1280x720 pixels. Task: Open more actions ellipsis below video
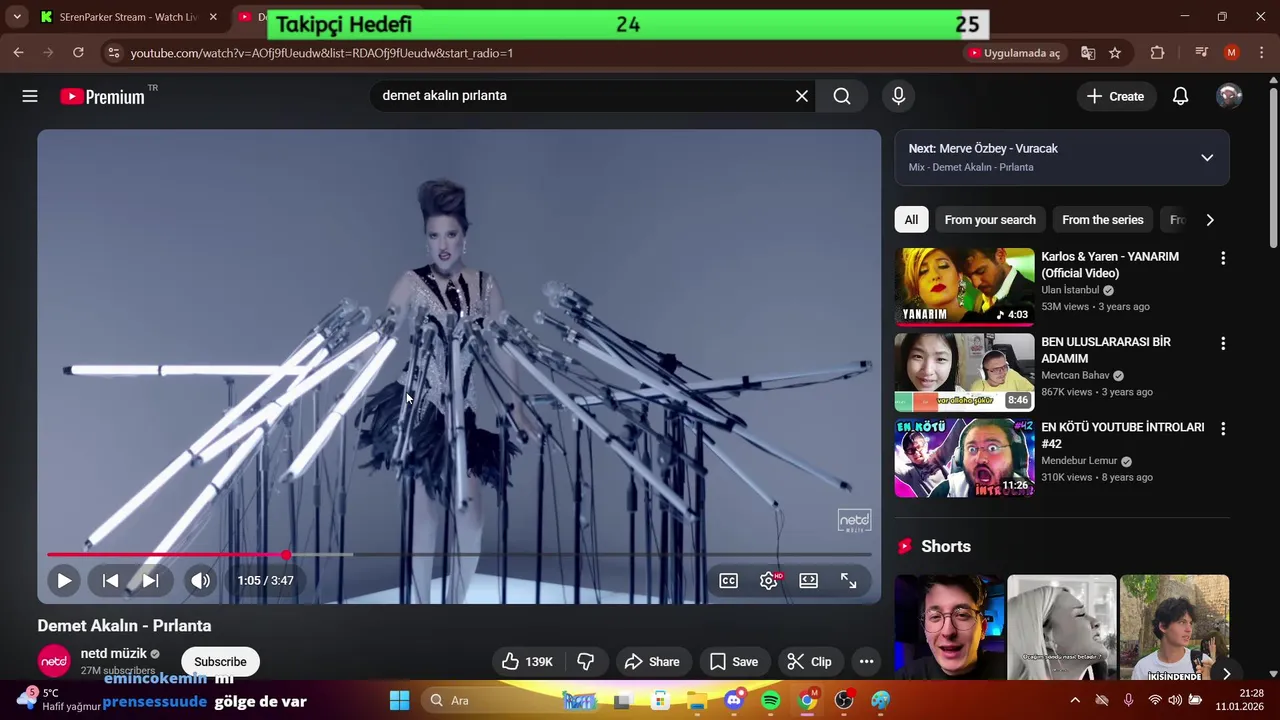click(867, 661)
